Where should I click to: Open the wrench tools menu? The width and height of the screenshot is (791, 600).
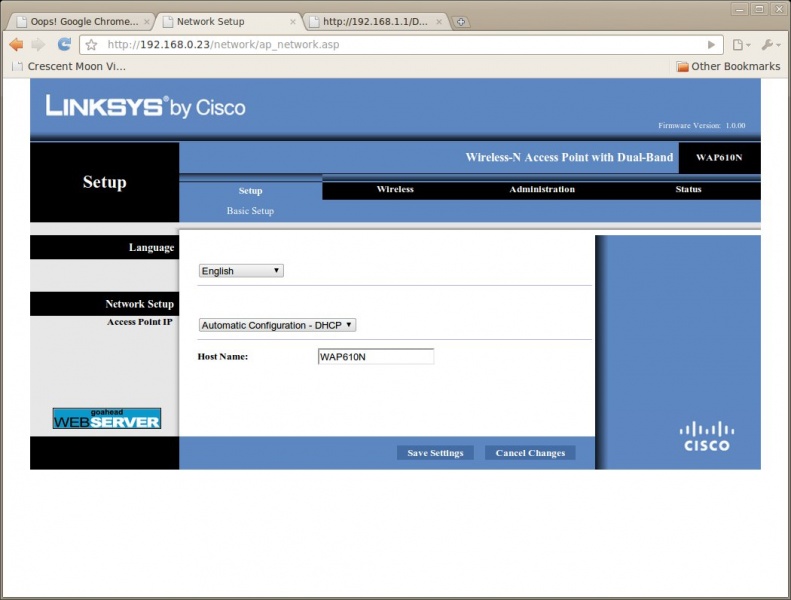771,45
